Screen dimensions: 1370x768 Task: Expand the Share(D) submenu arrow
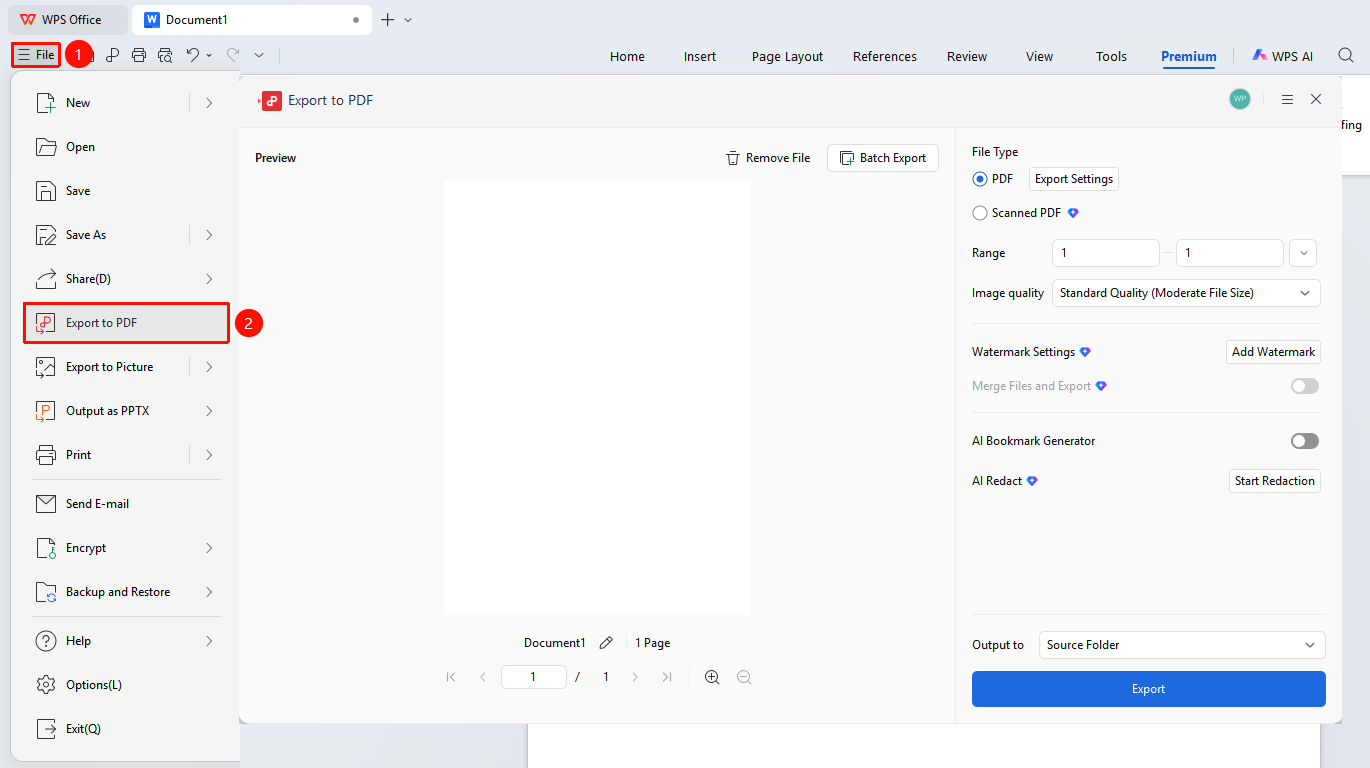point(209,279)
